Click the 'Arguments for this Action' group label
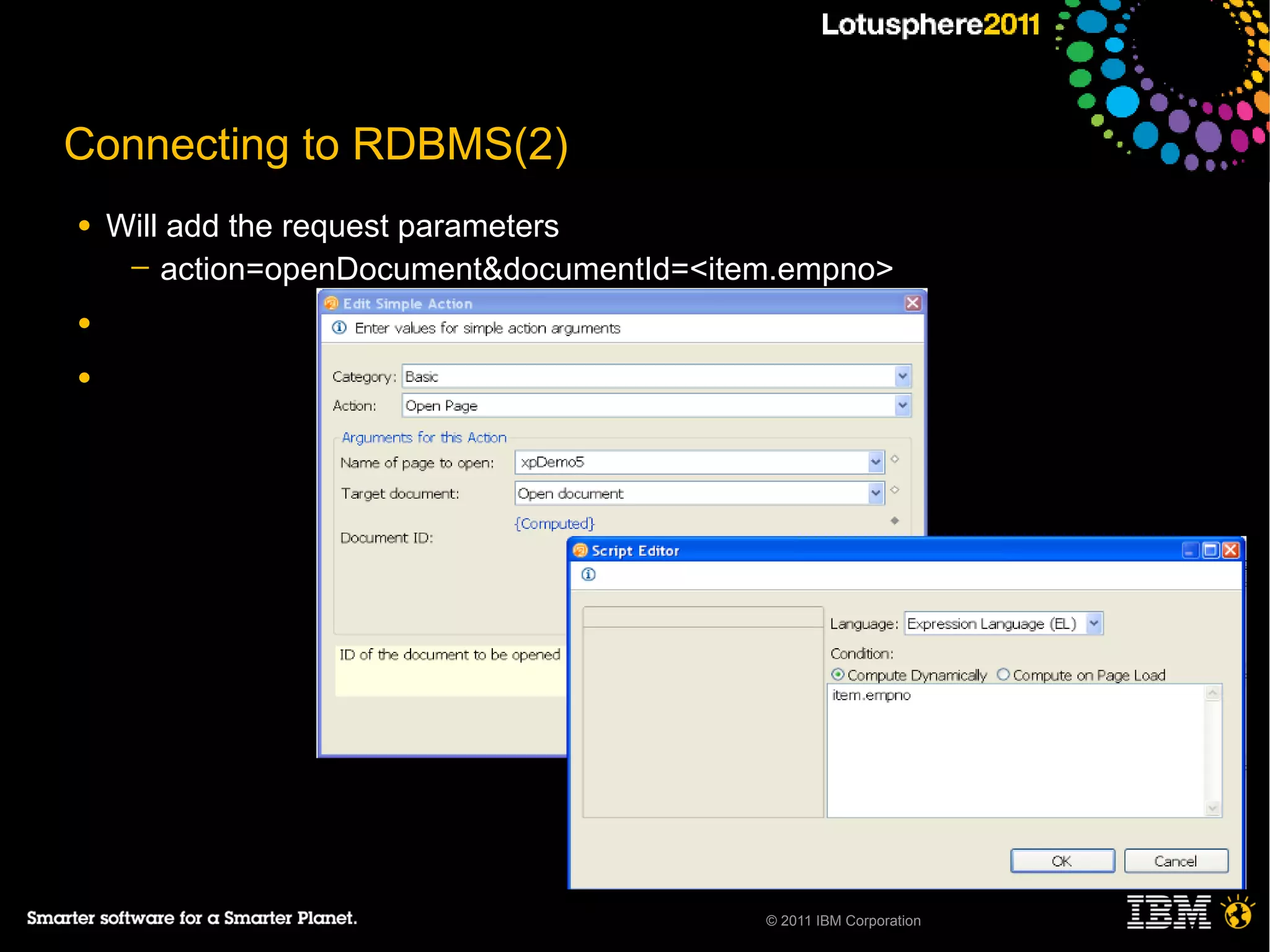The image size is (1270, 952). [x=424, y=438]
